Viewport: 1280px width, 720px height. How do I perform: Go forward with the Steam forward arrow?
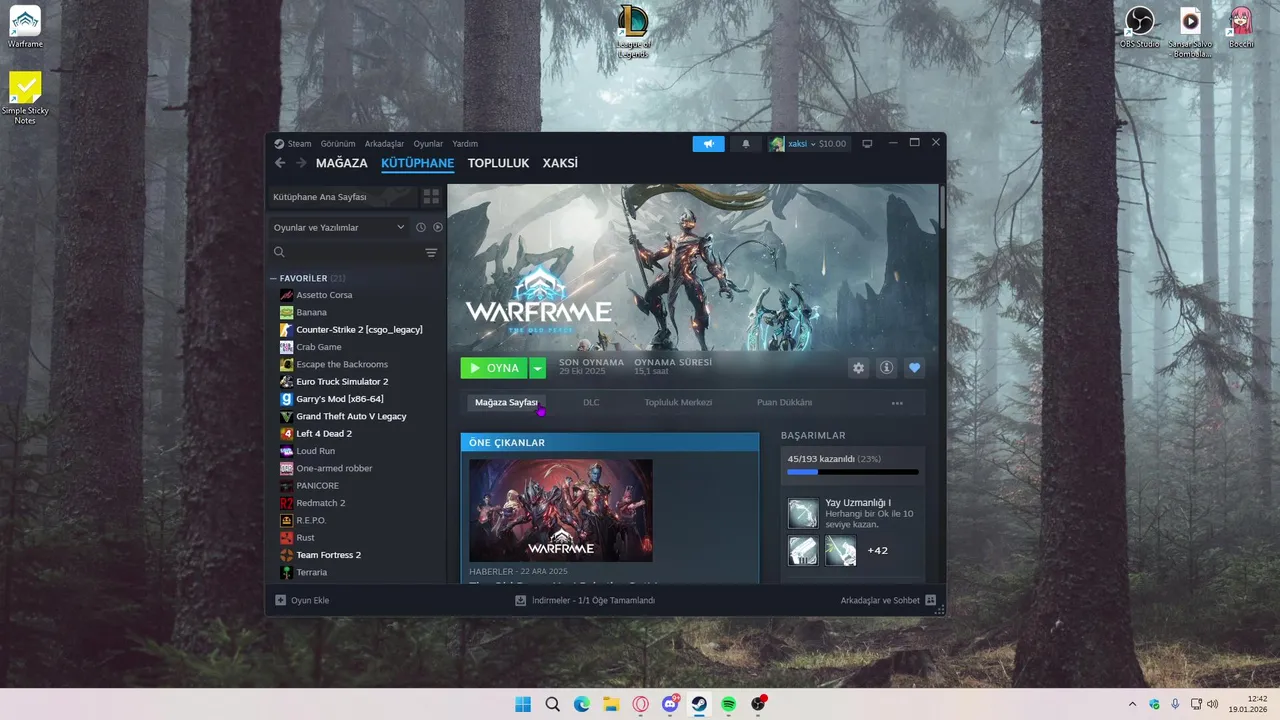301,163
